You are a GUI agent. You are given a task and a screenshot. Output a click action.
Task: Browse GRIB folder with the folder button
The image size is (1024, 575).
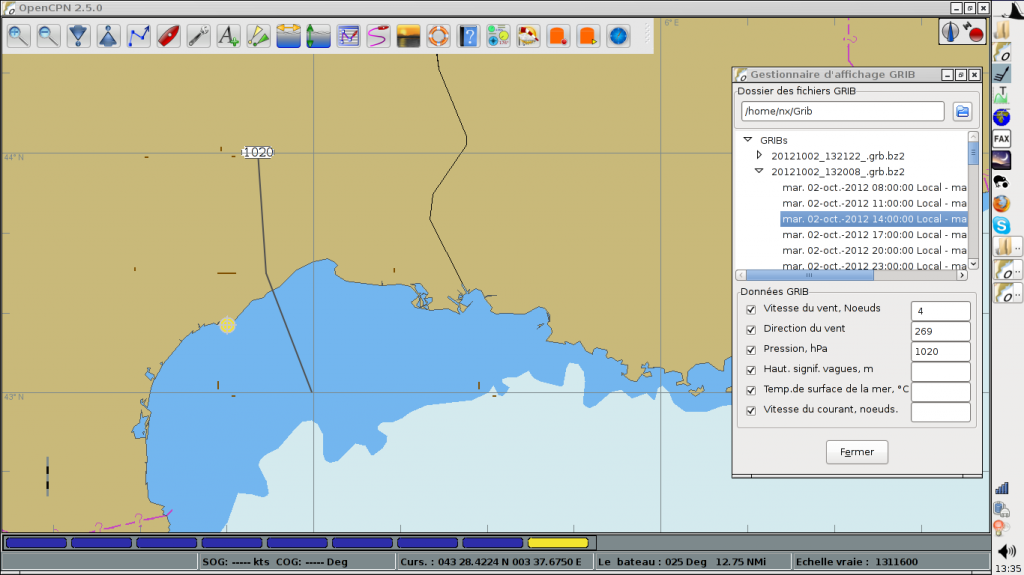tap(962, 111)
